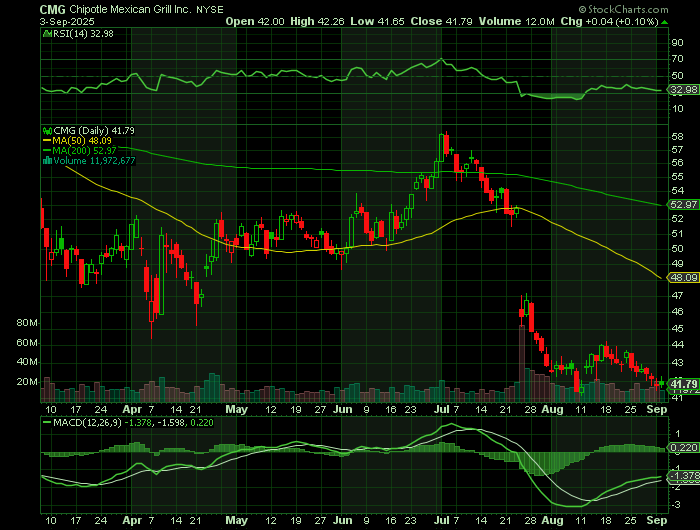Click the 90 level on the RSI axis
Screen dimensions: 700x530
(x=678, y=43)
